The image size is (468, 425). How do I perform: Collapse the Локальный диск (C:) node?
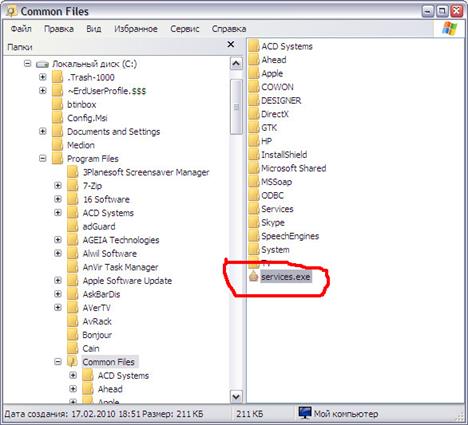tap(27, 63)
